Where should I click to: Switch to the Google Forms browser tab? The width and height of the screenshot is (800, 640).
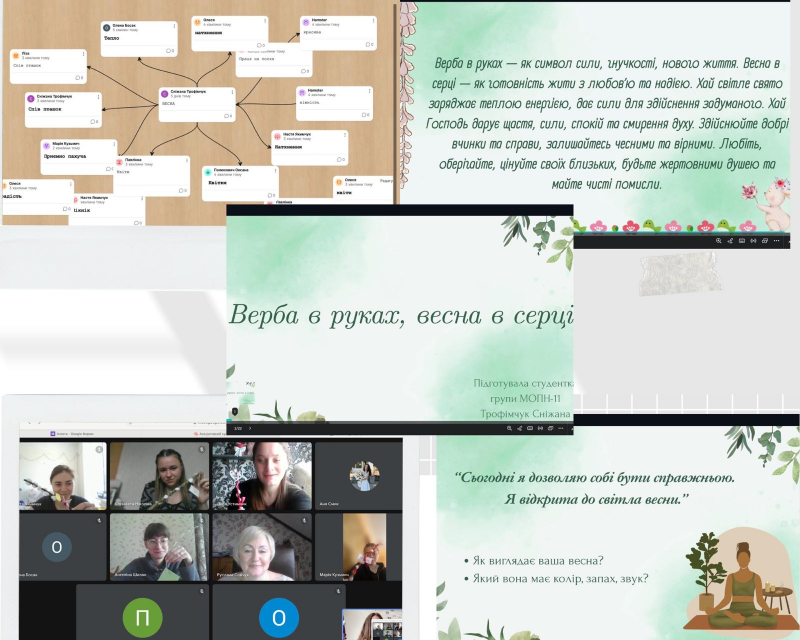(72, 433)
